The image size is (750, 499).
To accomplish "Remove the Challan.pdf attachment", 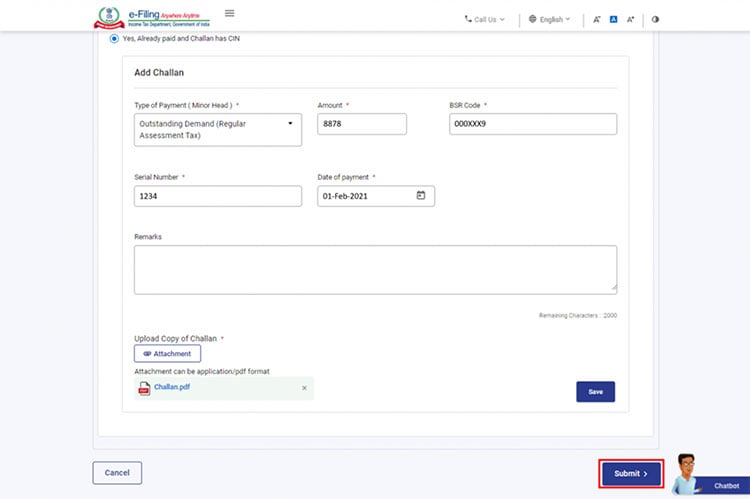I will [x=304, y=388].
